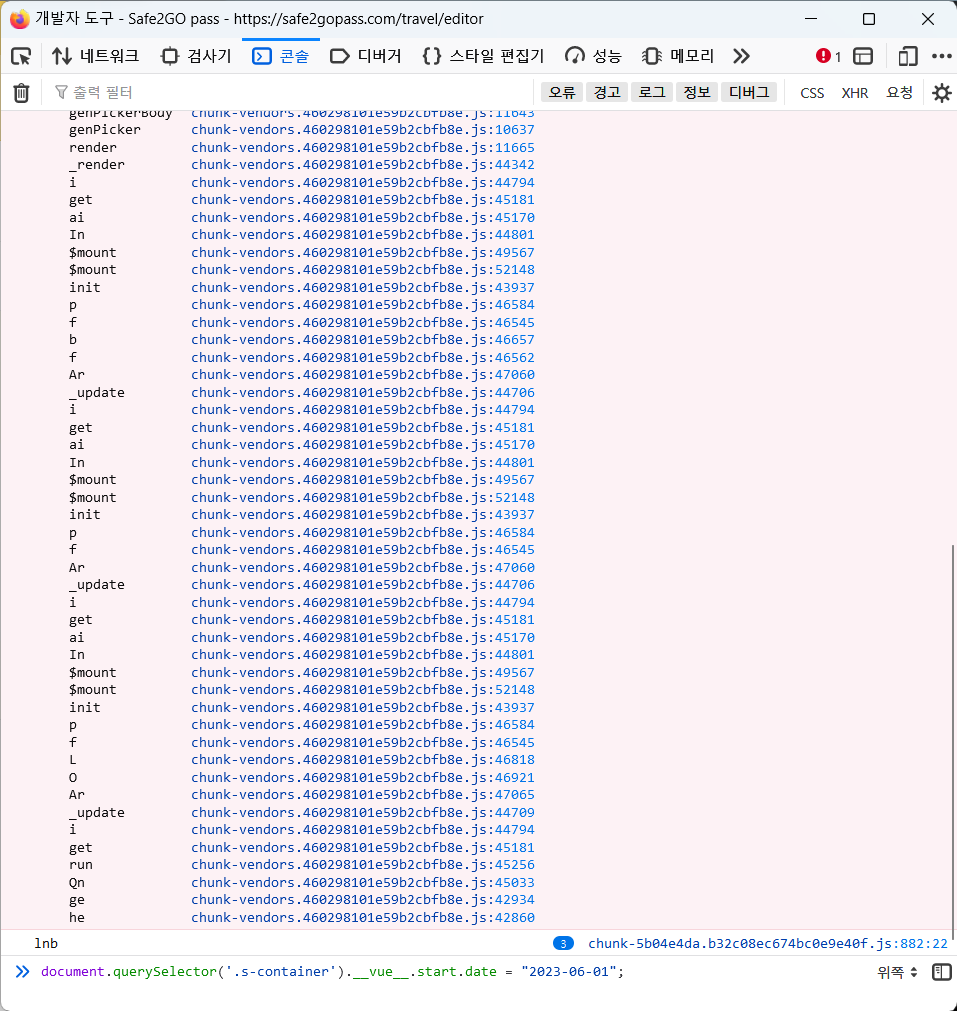
Task: Open responsive design mode icon
Action: 907,56
